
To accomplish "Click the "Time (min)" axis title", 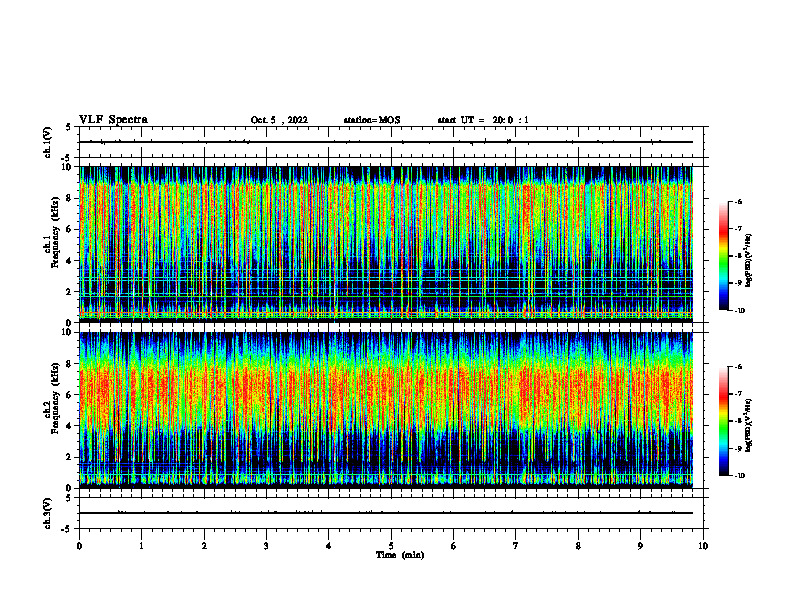I will coord(400,555).
